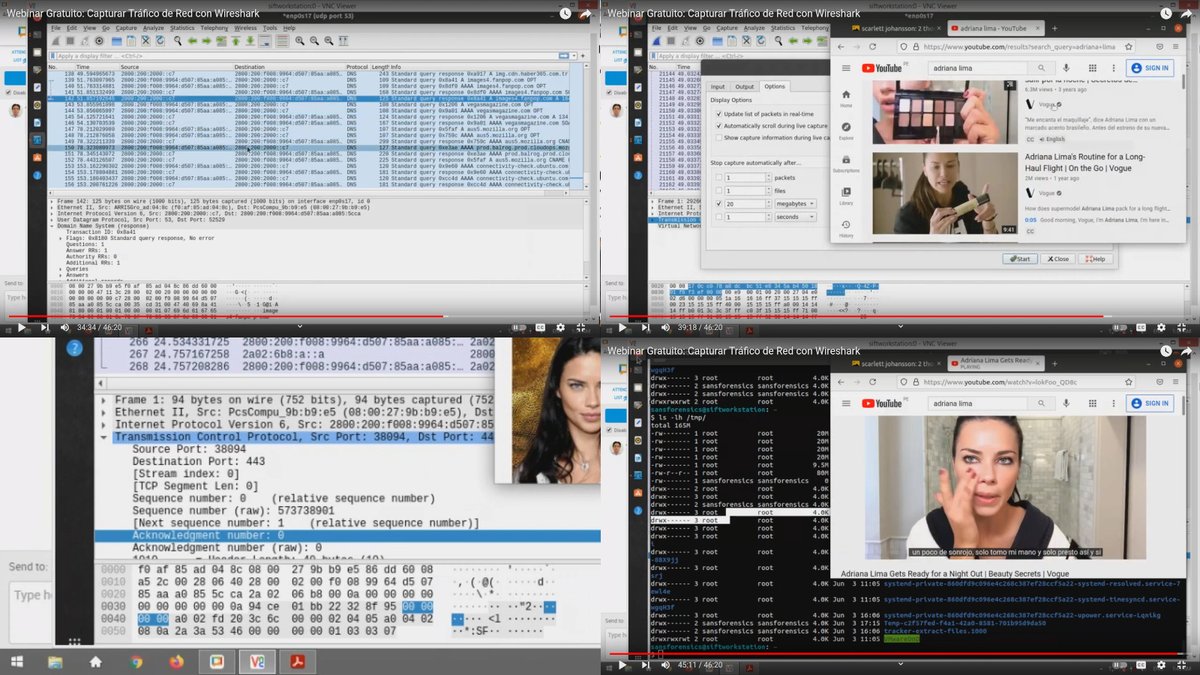Viewport: 1200px width, 675px height.
Task: Click YouTube SIGN IN button in 39:18 video
Action: click(x=1150, y=68)
